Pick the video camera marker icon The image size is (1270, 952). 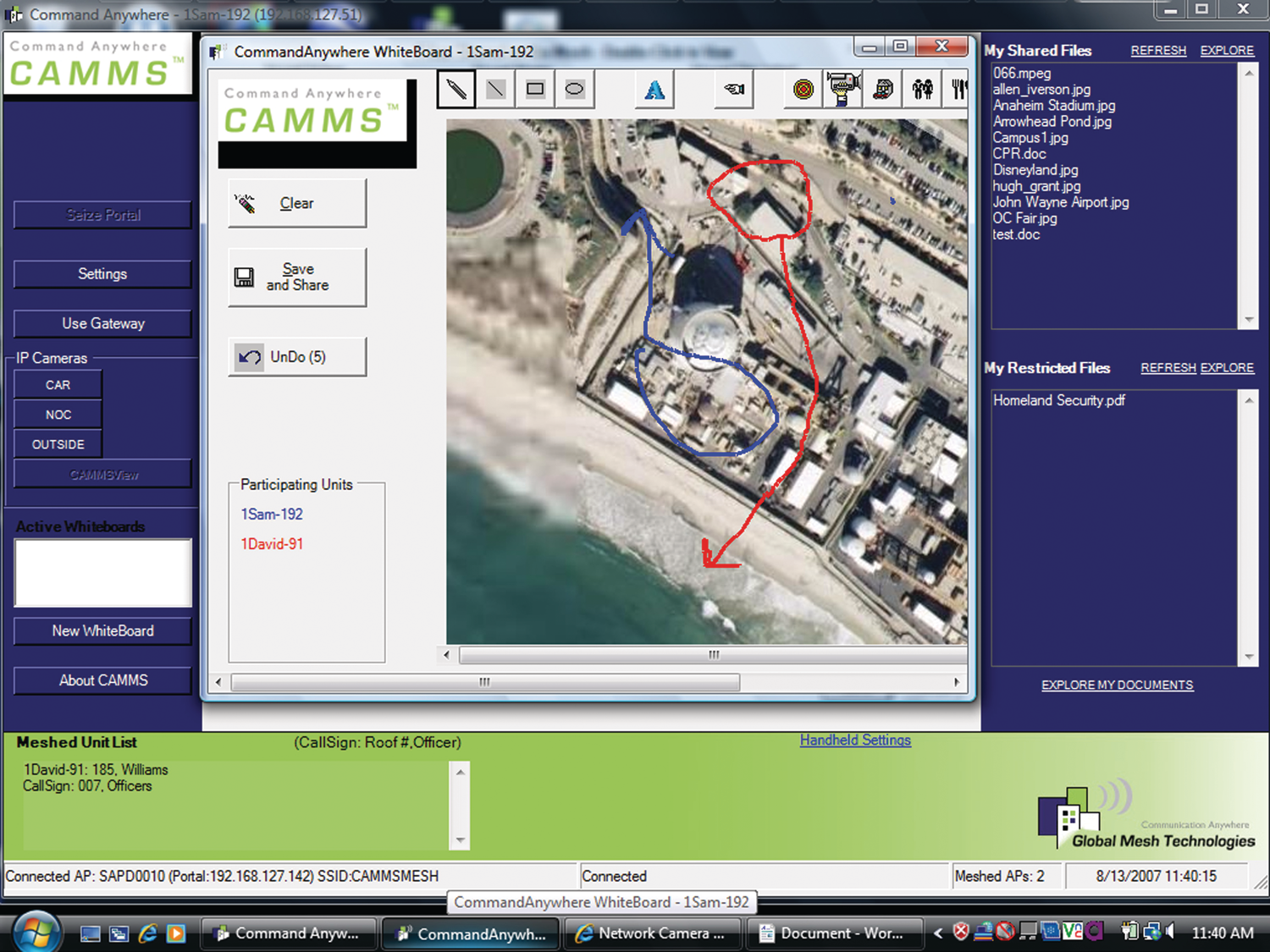(x=842, y=89)
